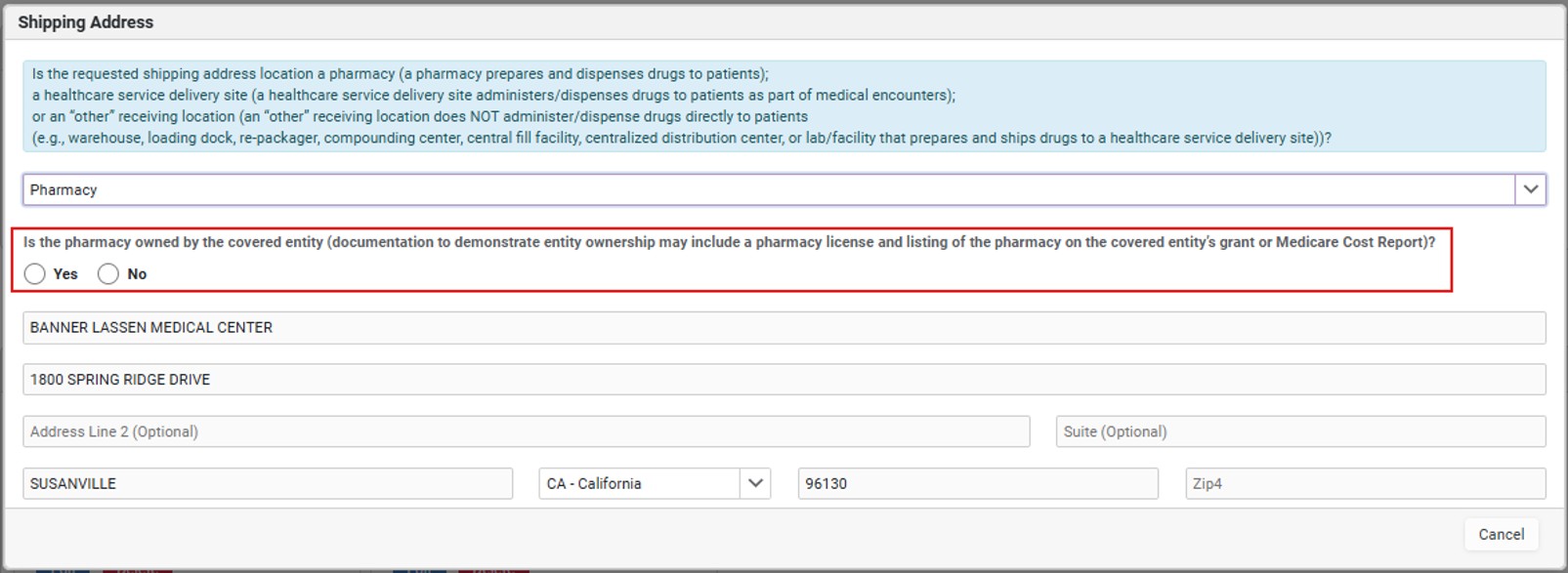
Task: Expand the Pharmacy location type chevron
Action: click(x=1530, y=189)
